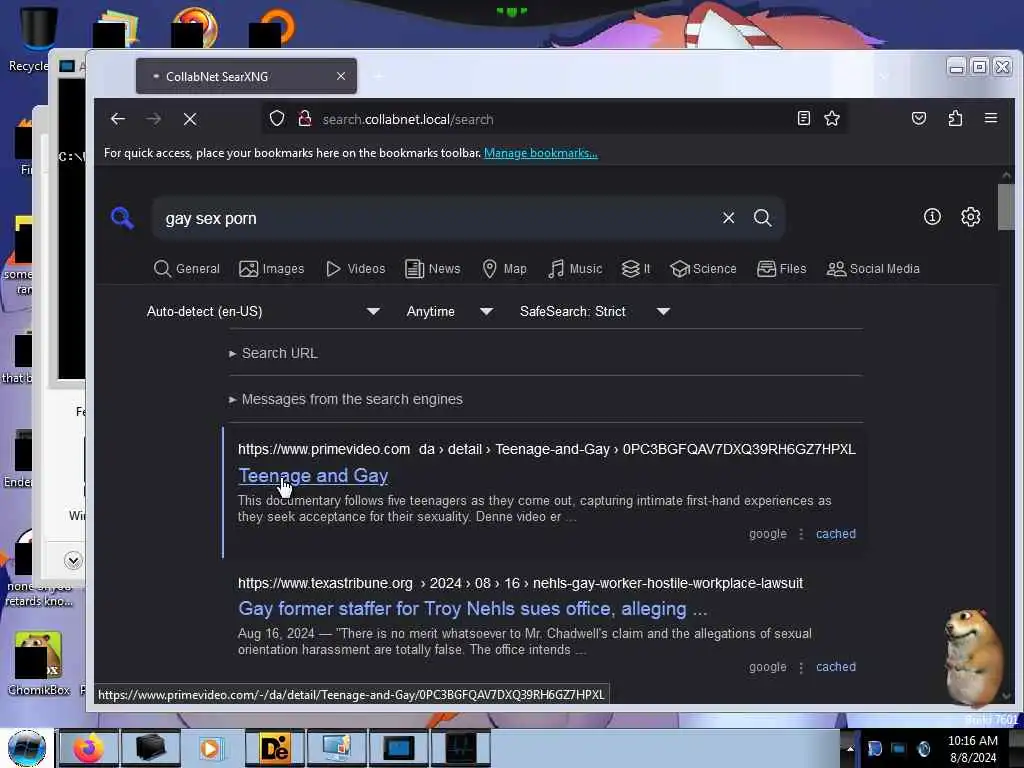Click the Windows Start button

tap(27, 748)
